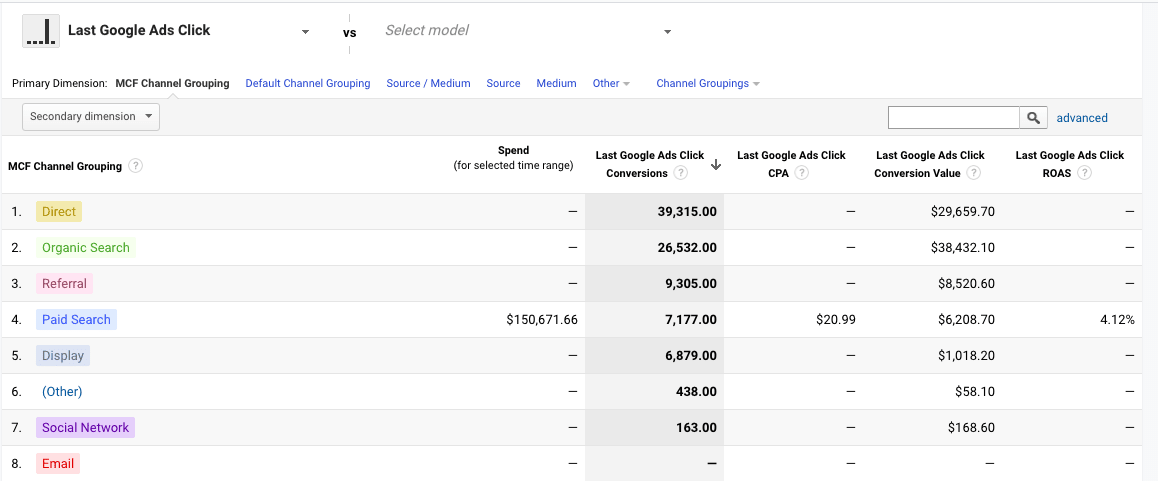Click the Last Google Ads Click model icon
1158x481 pixels.
point(41,31)
